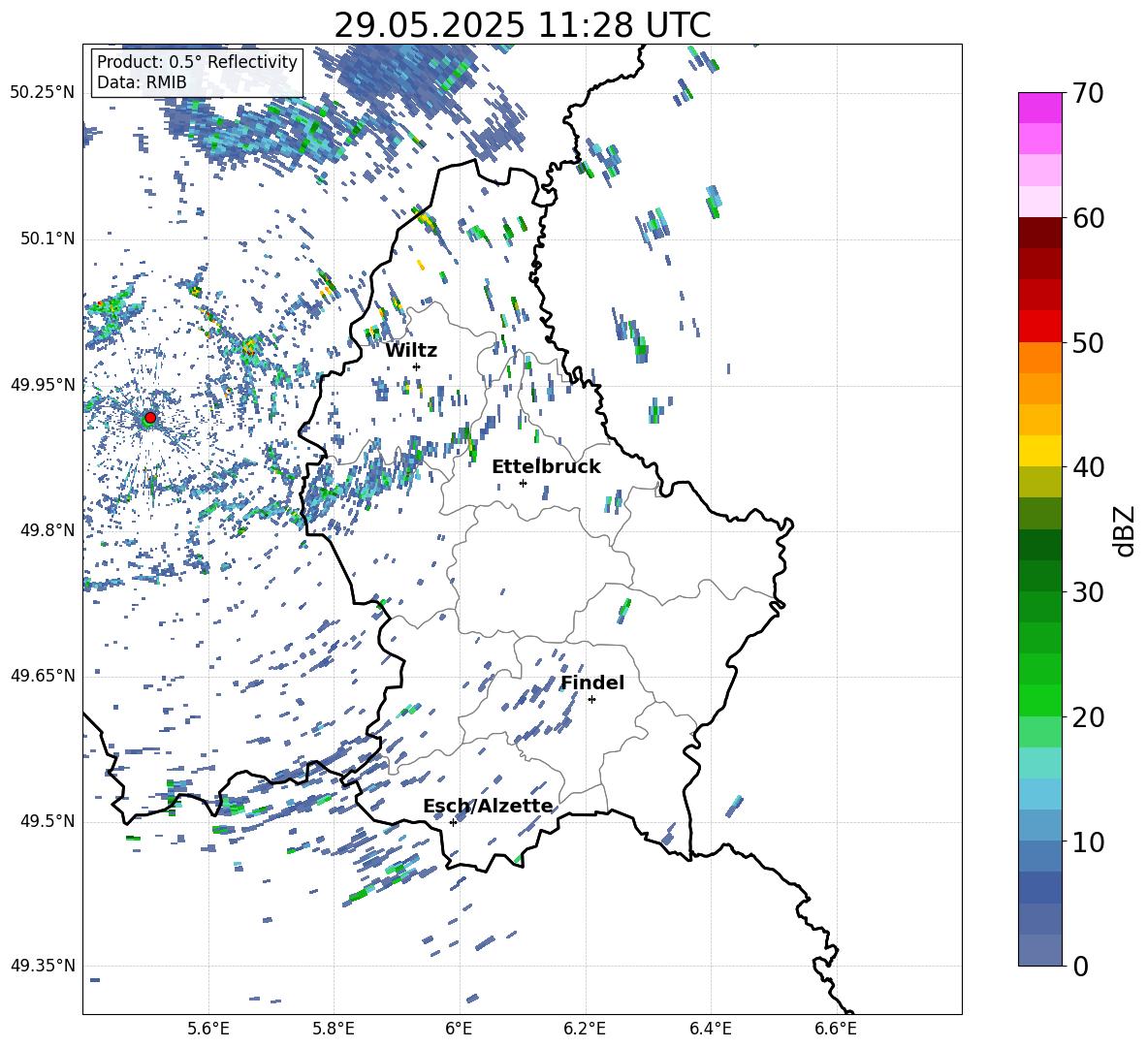
Task: Click the 50.1°N latitude label
Action: [48, 238]
